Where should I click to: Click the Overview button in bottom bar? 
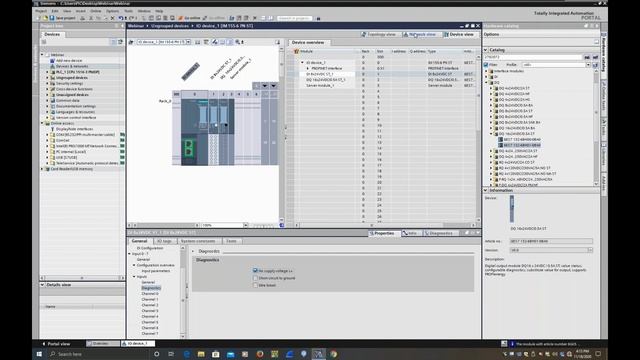(103, 344)
